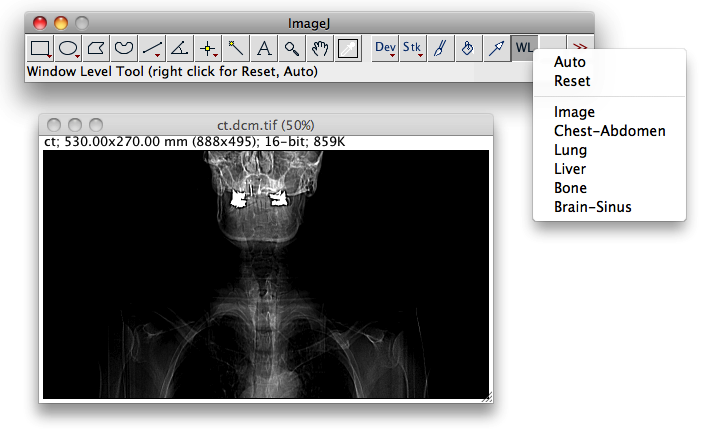Select the Magnifying glass tool
The width and height of the screenshot is (710, 434).
[292, 48]
